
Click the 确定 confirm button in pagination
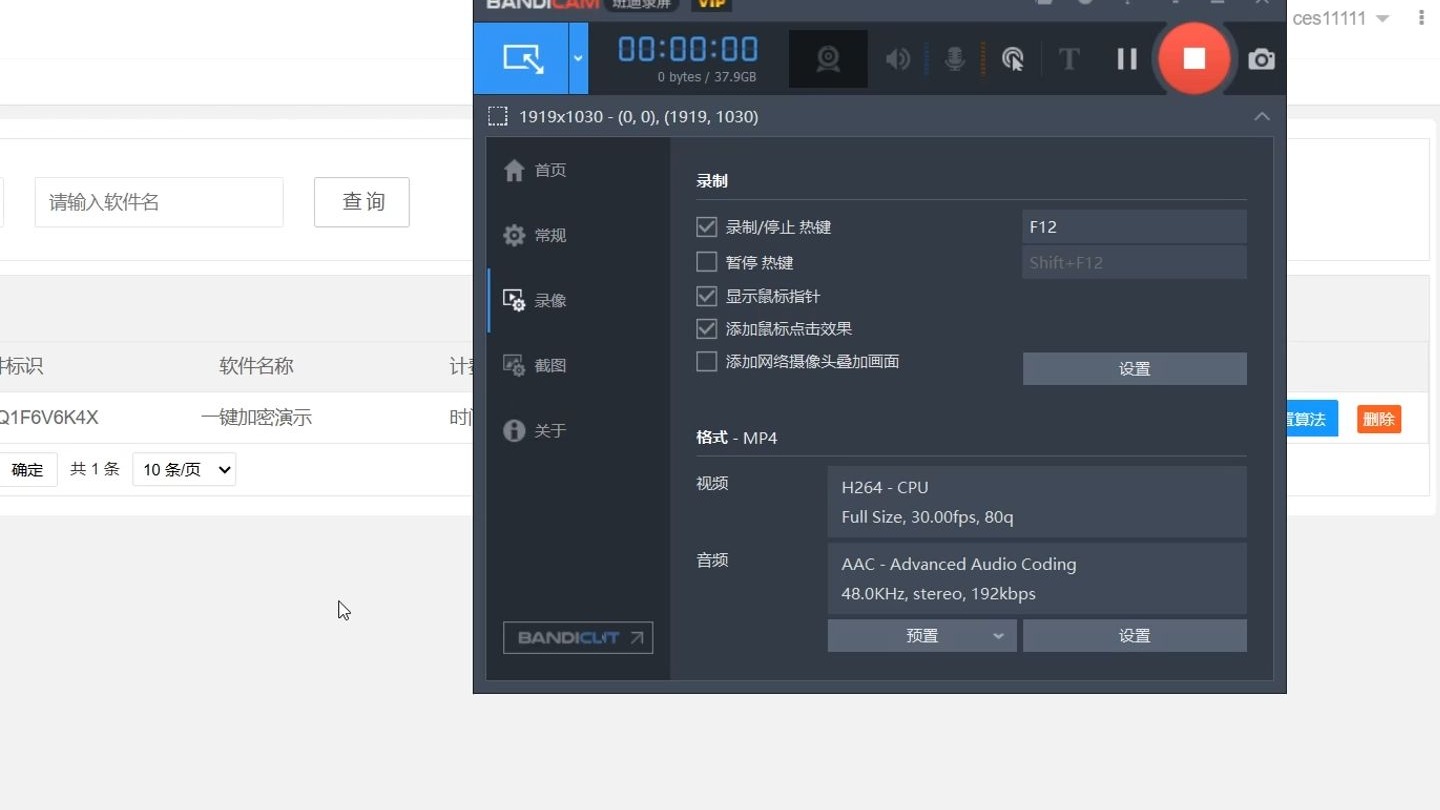tap(27, 470)
